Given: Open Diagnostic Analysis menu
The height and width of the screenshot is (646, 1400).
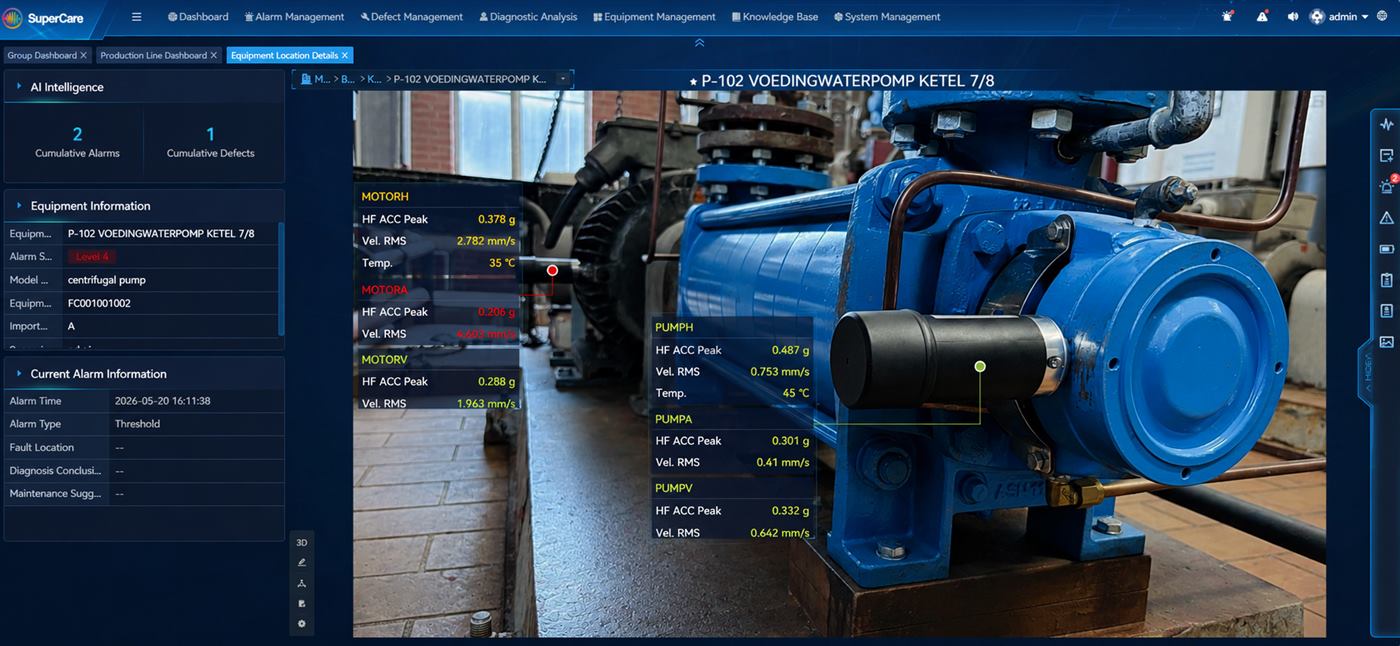Looking at the screenshot, I should pyautogui.click(x=528, y=17).
